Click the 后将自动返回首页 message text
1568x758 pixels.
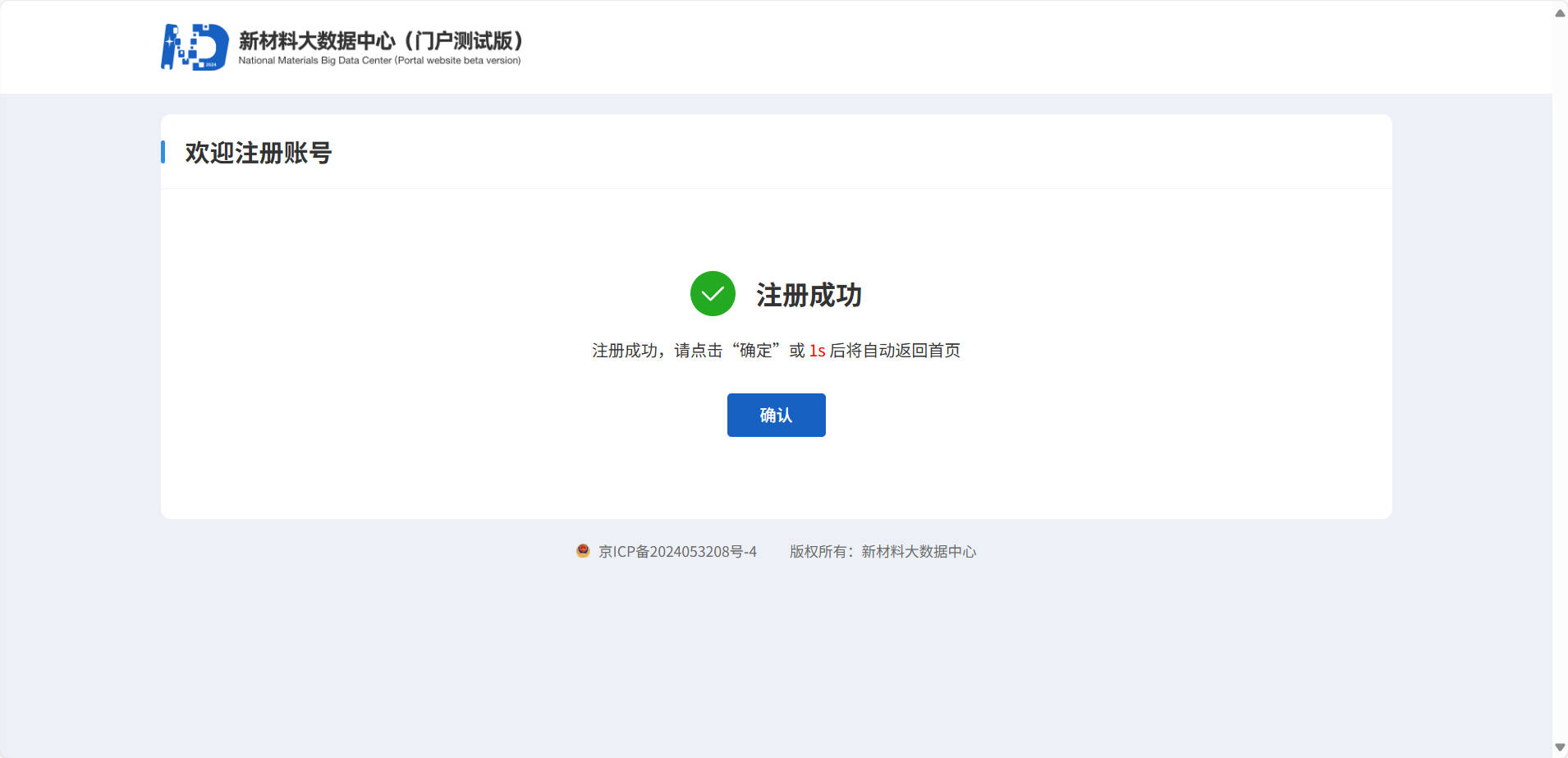coord(895,351)
